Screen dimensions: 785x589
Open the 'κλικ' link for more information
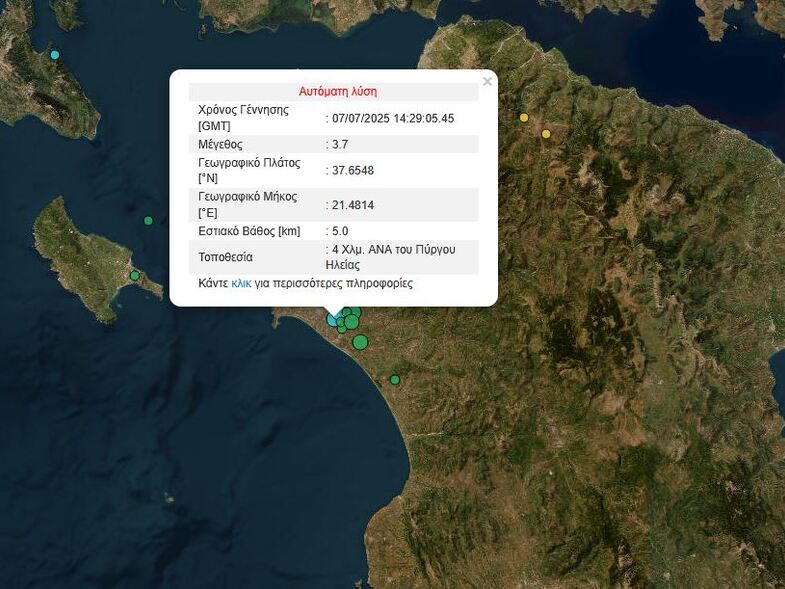[241, 283]
